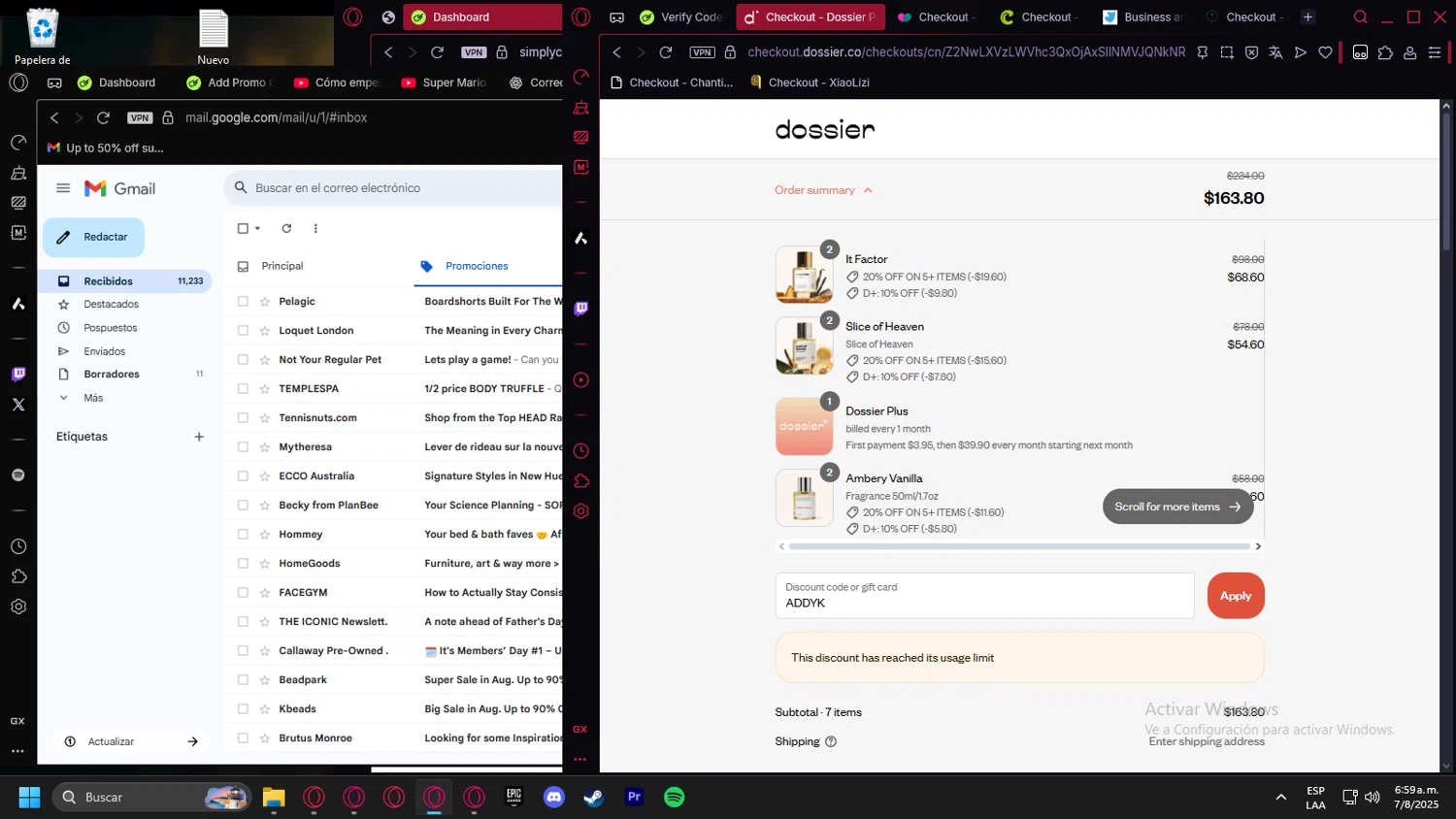Open Checkout - XiaoLizi bookmark
The image size is (1456, 819).
click(x=810, y=82)
